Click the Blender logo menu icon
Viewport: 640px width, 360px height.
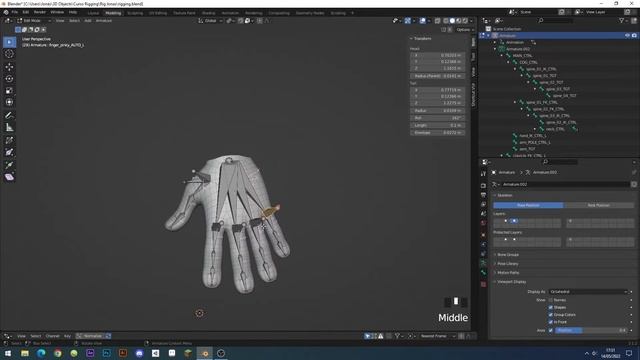[x=6, y=13]
